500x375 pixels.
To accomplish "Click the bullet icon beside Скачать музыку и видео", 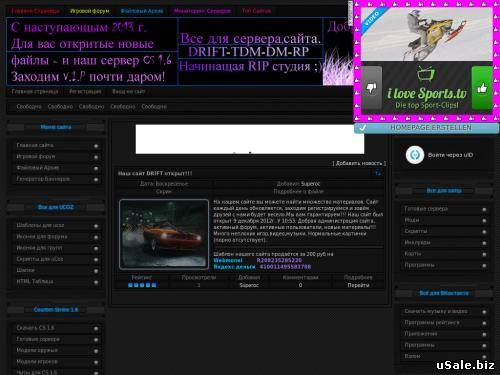I will point(484,312).
